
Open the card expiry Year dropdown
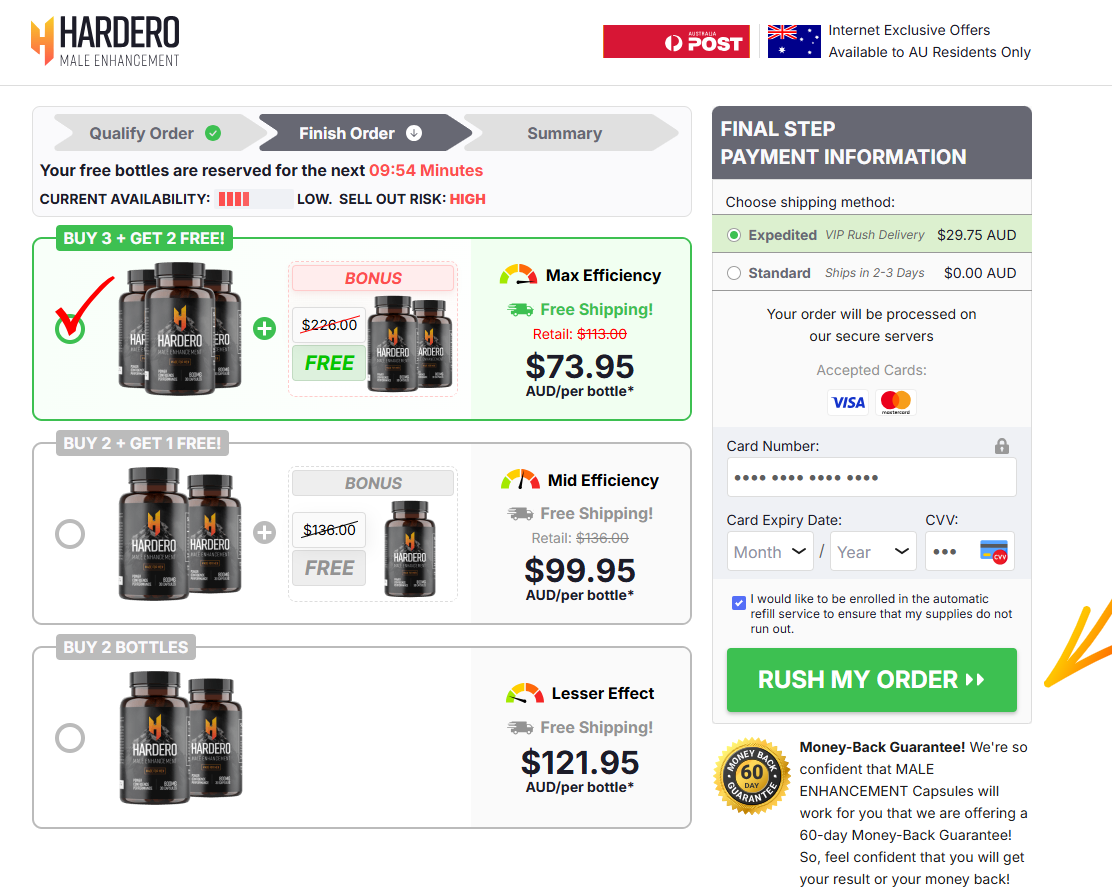873,551
